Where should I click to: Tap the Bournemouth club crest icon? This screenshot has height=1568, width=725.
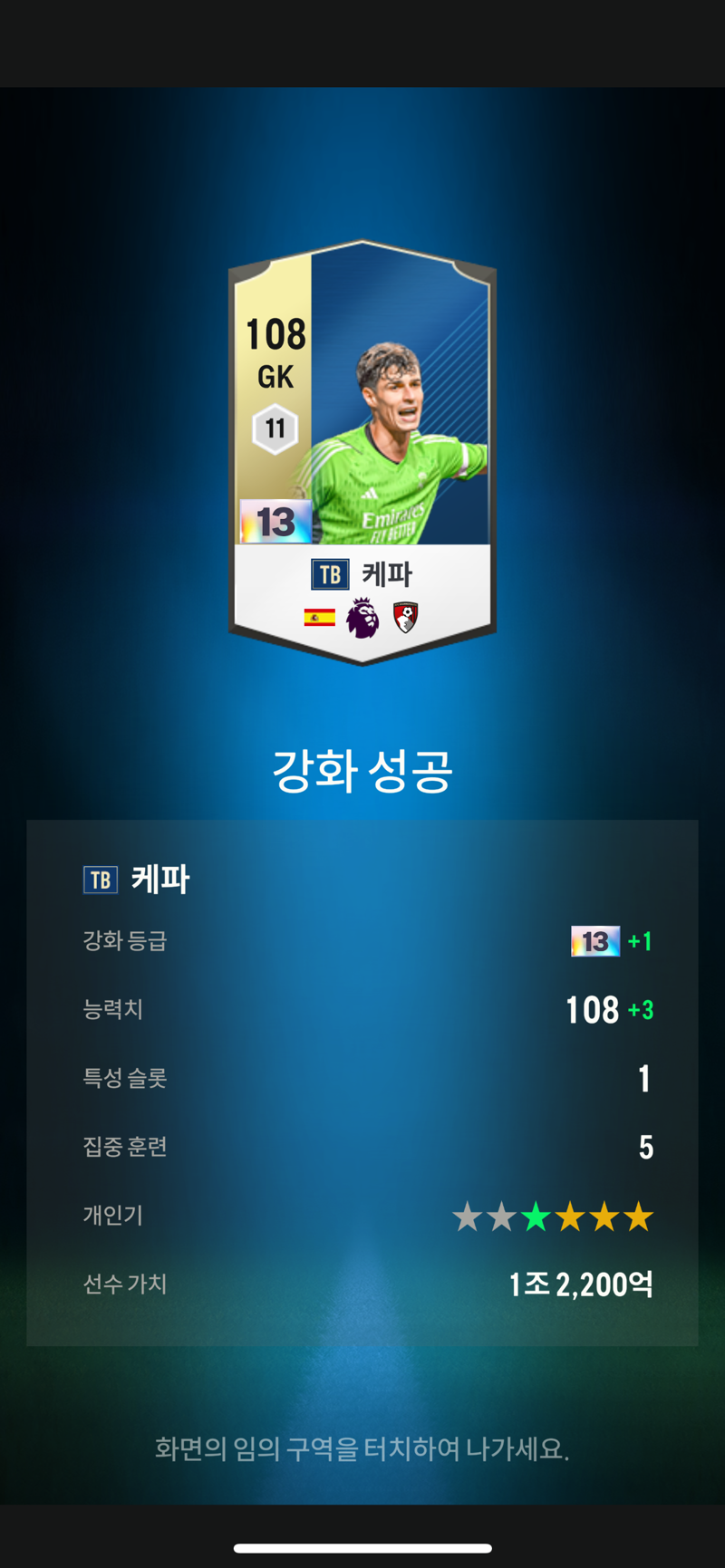click(x=405, y=618)
